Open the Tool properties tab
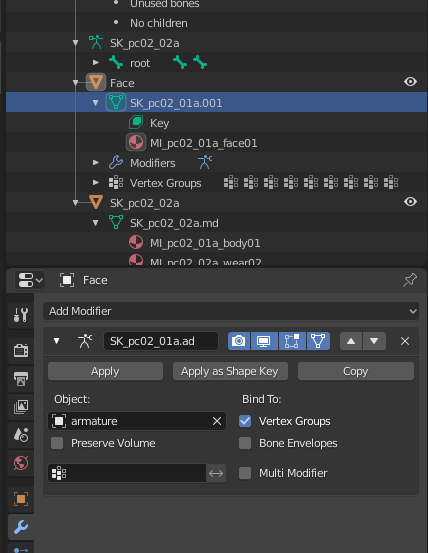 click(x=21, y=315)
